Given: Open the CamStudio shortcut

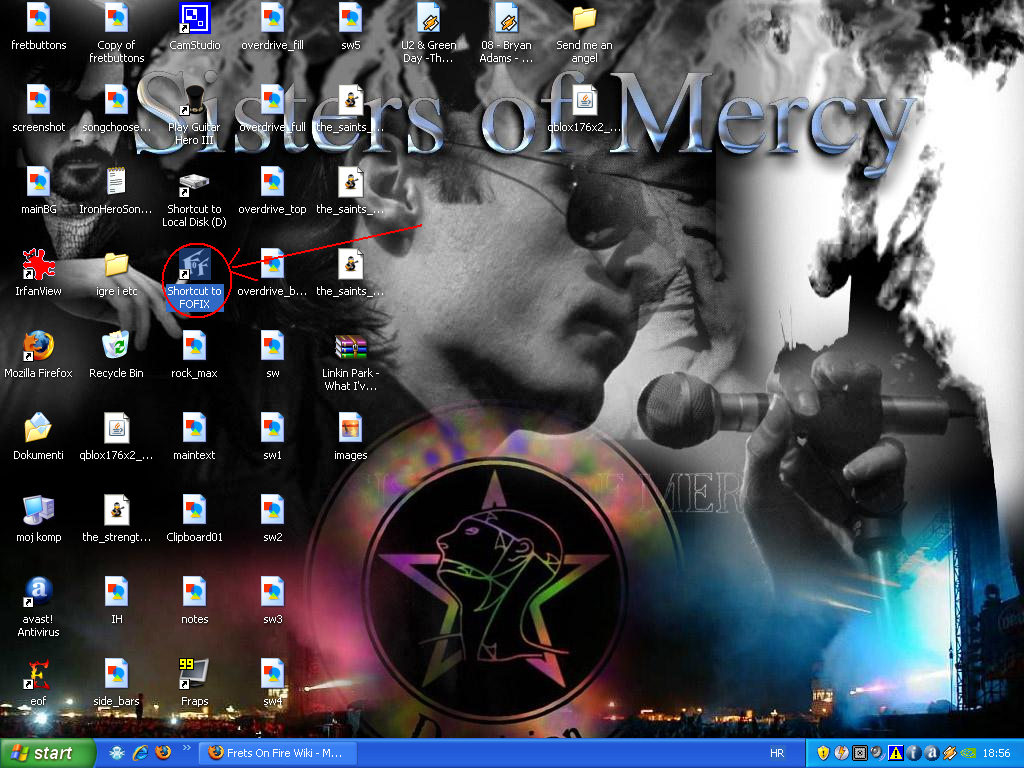Looking at the screenshot, I should [x=195, y=27].
